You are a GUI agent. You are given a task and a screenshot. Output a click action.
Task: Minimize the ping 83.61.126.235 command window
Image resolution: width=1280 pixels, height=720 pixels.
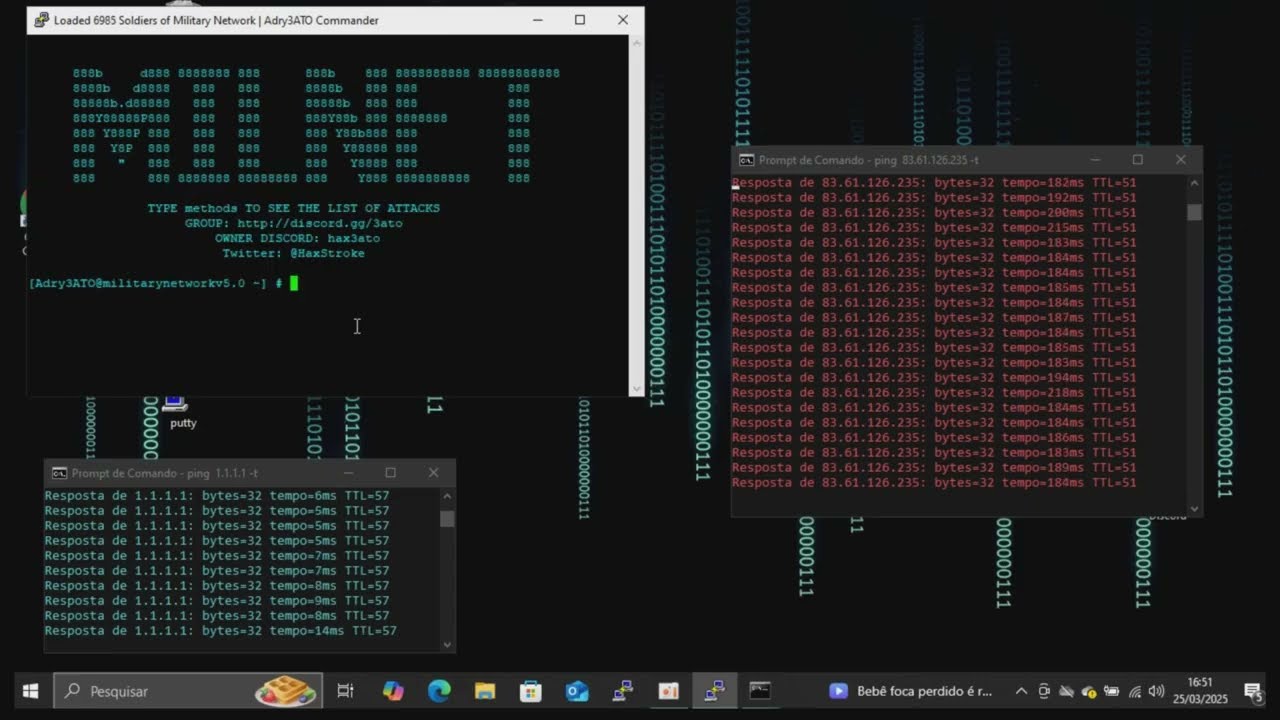[x=1095, y=160]
